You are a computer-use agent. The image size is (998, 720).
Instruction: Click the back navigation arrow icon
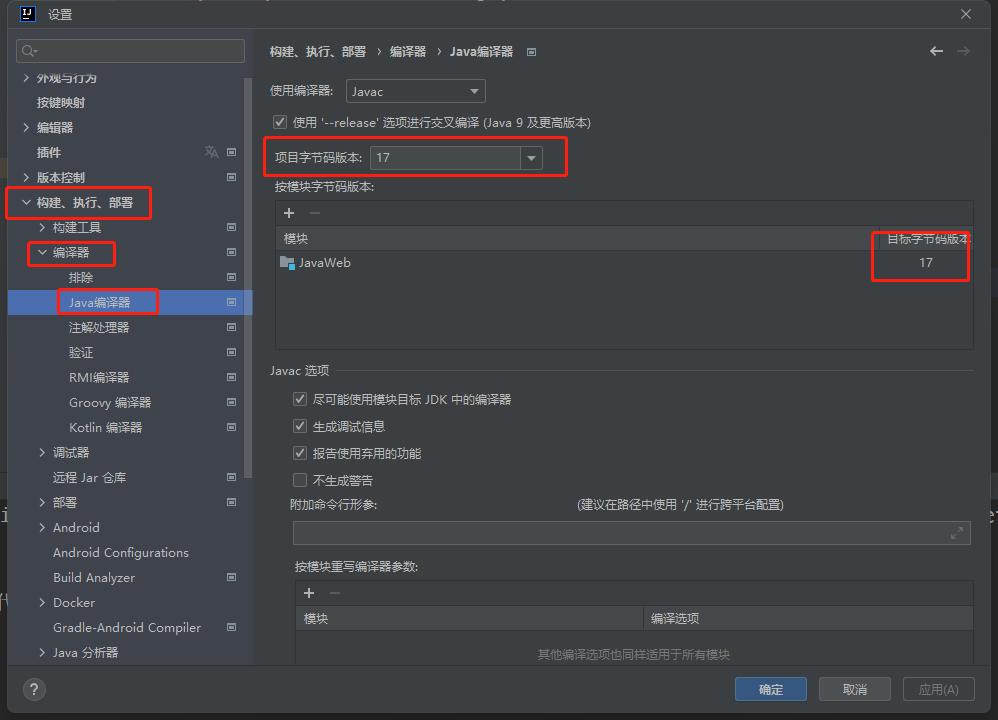[x=936, y=51]
